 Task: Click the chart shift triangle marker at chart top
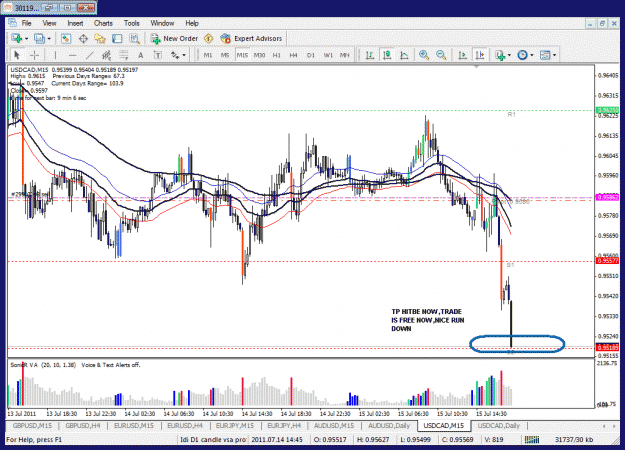[x=476, y=67]
